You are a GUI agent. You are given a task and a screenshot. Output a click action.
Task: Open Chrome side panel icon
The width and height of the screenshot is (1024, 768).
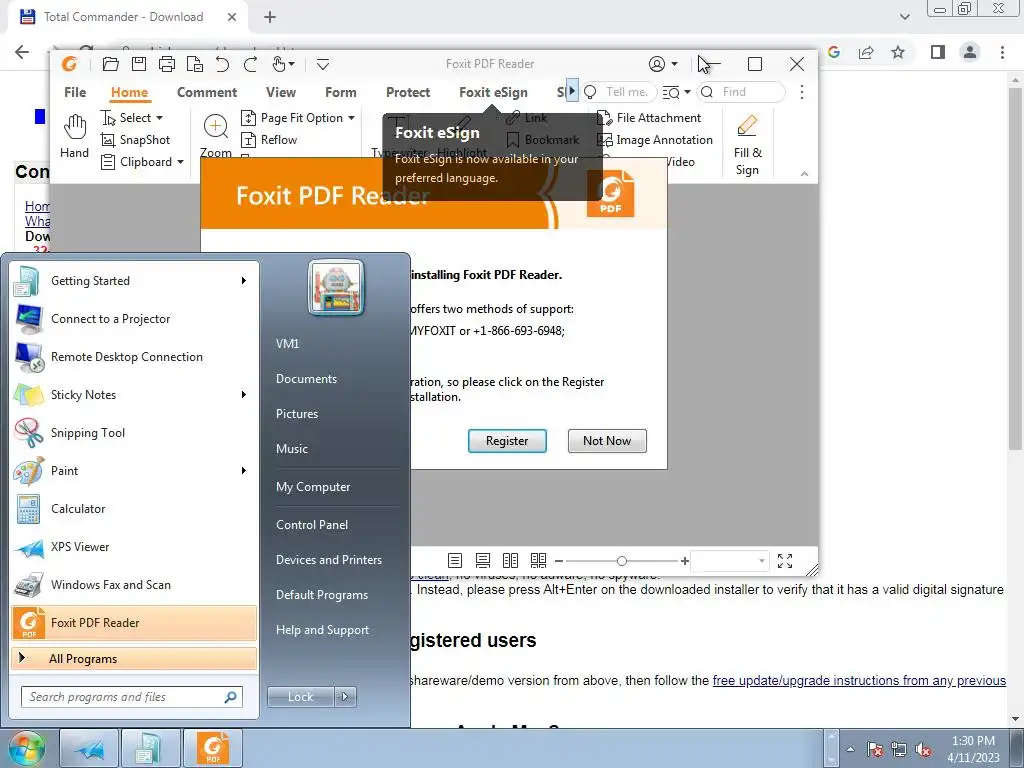pos(938,52)
